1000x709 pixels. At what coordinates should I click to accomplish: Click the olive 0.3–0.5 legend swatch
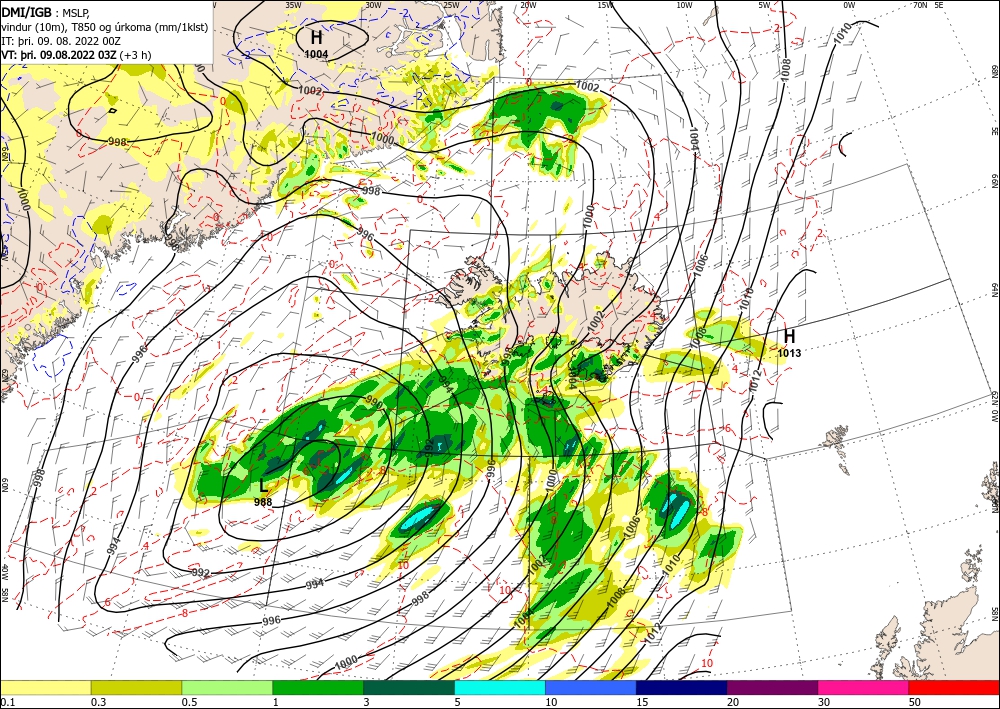136,687
